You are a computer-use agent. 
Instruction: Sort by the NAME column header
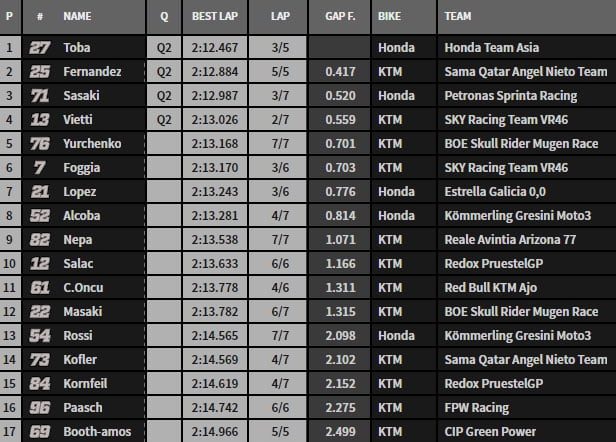77,17
